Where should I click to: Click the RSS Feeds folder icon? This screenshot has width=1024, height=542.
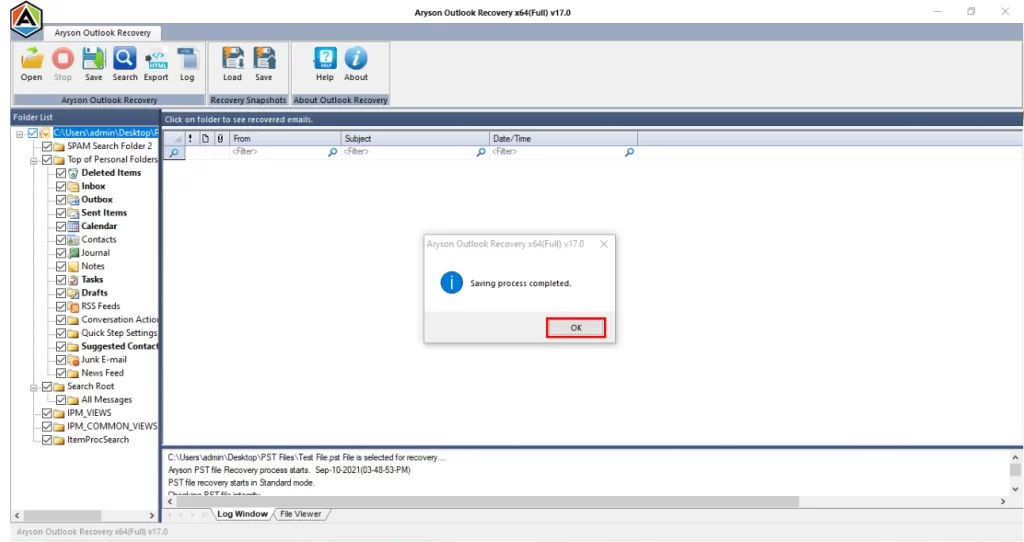click(73, 306)
